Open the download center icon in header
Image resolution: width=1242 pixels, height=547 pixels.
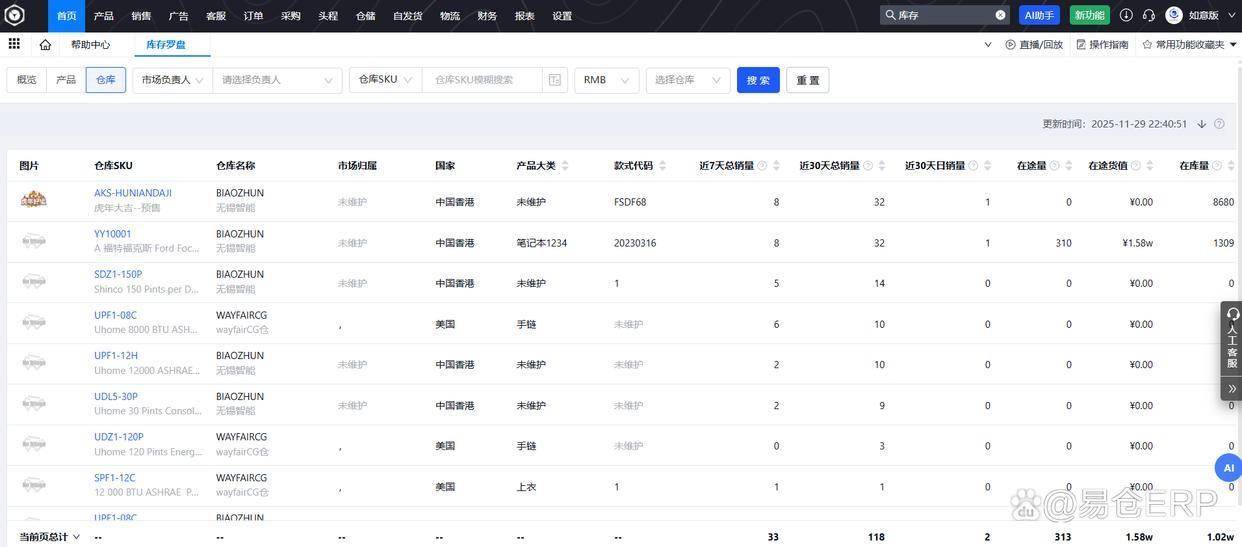point(1126,15)
